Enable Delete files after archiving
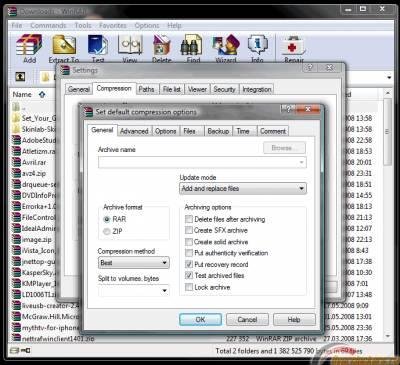The height and width of the screenshot is (365, 400). [x=189, y=219]
